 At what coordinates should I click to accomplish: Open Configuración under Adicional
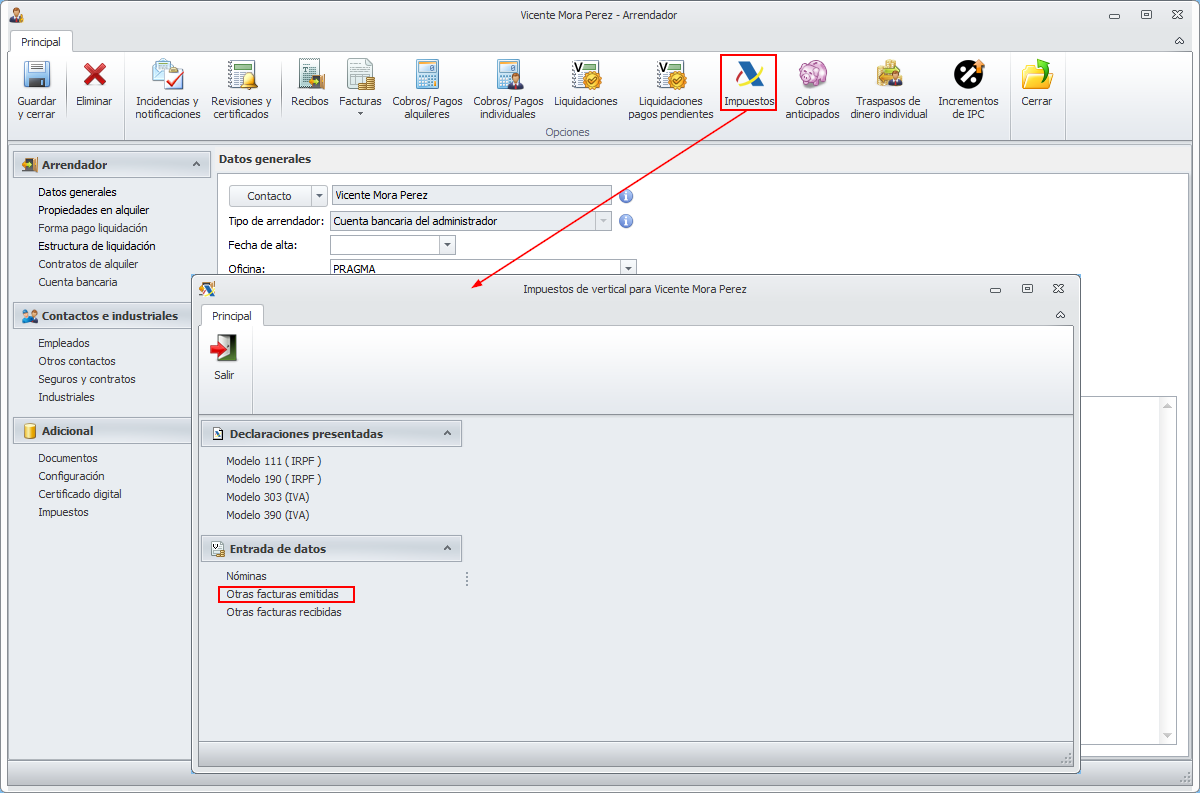click(71, 476)
